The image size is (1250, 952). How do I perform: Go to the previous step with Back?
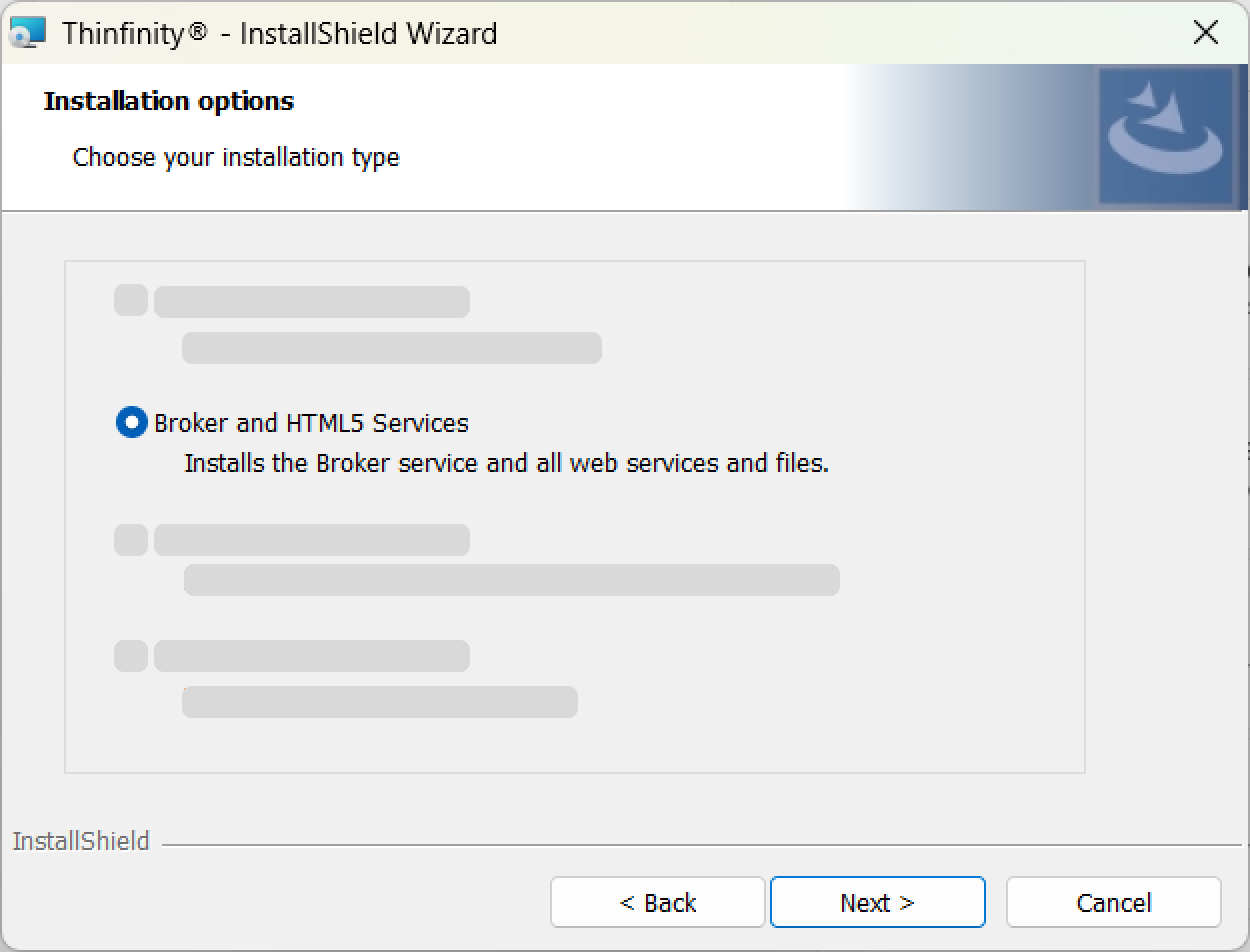pyautogui.click(x=658, y=903)
